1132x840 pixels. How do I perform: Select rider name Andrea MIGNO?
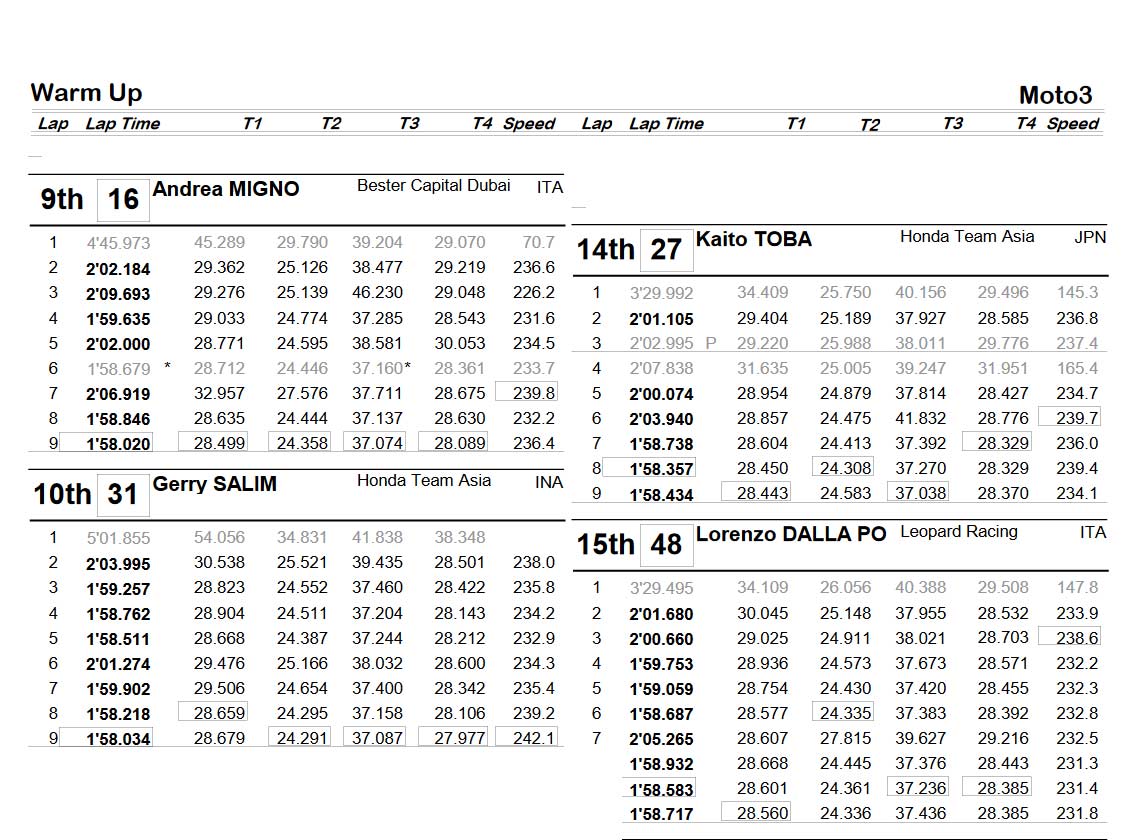(226, 189)
